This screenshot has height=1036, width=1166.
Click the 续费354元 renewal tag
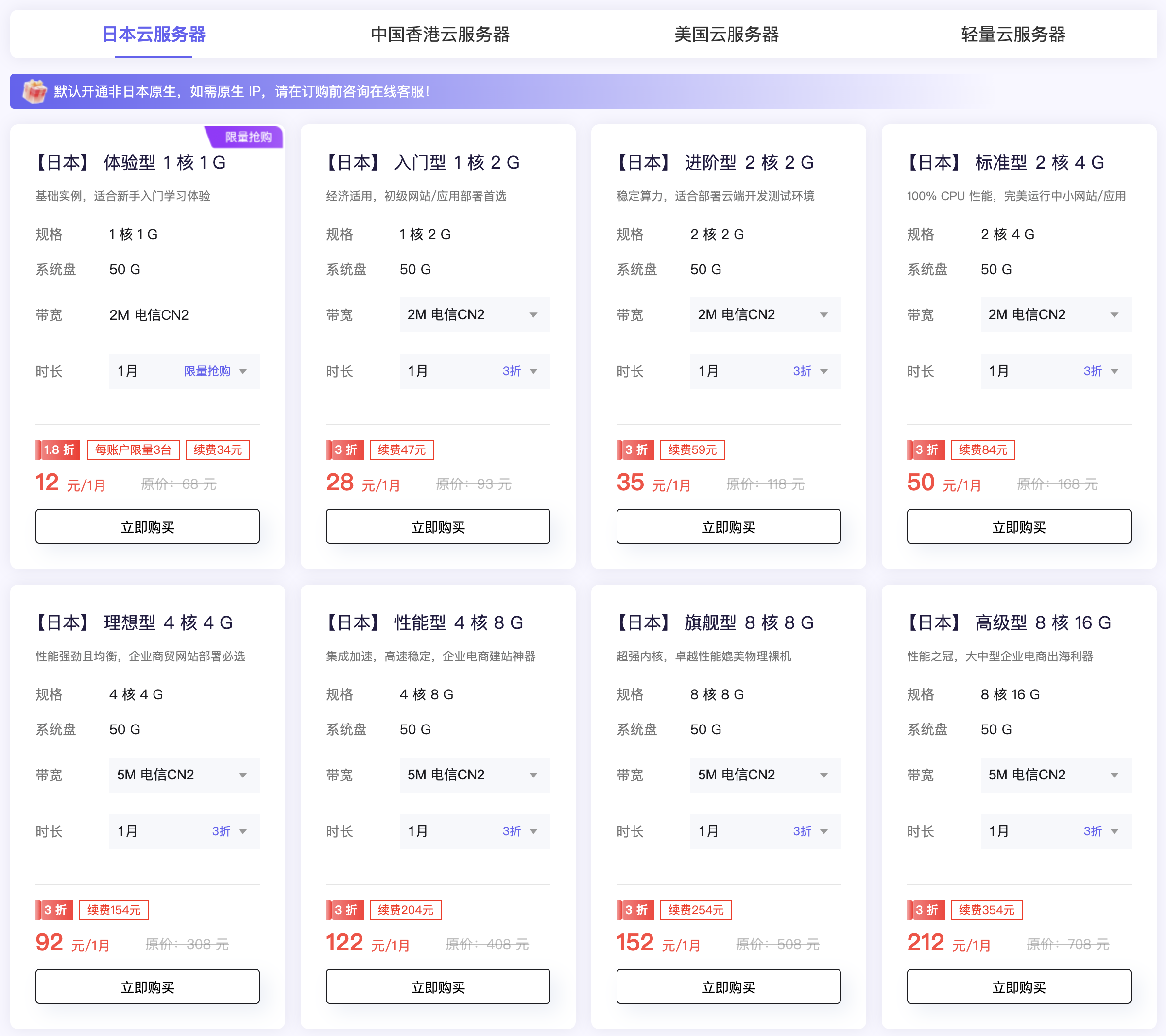point(986,909)
